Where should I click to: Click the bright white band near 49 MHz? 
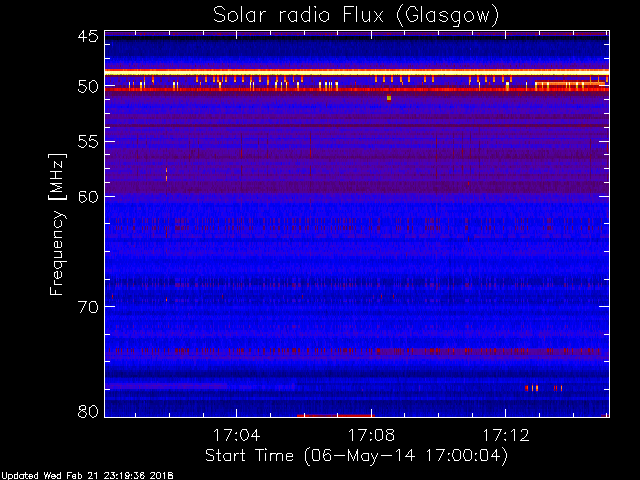pyautogui.click(x=357, y=72)
